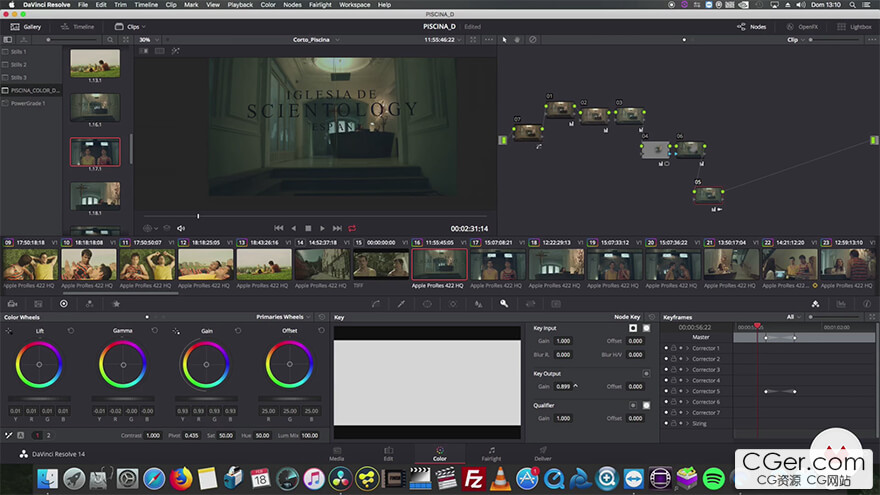
Task: Open the Nodes menu
Action: (292, 4)
